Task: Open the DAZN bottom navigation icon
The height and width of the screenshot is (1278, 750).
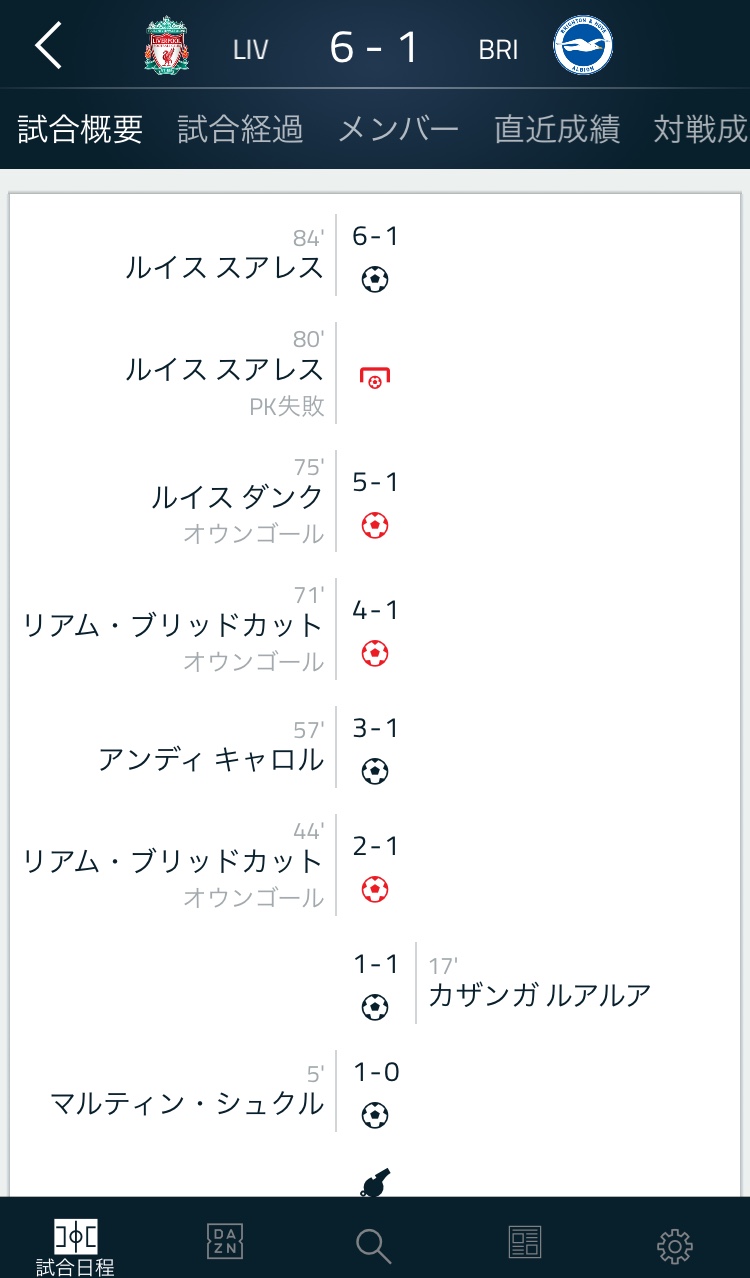Action: click(x=225, y=1241)
